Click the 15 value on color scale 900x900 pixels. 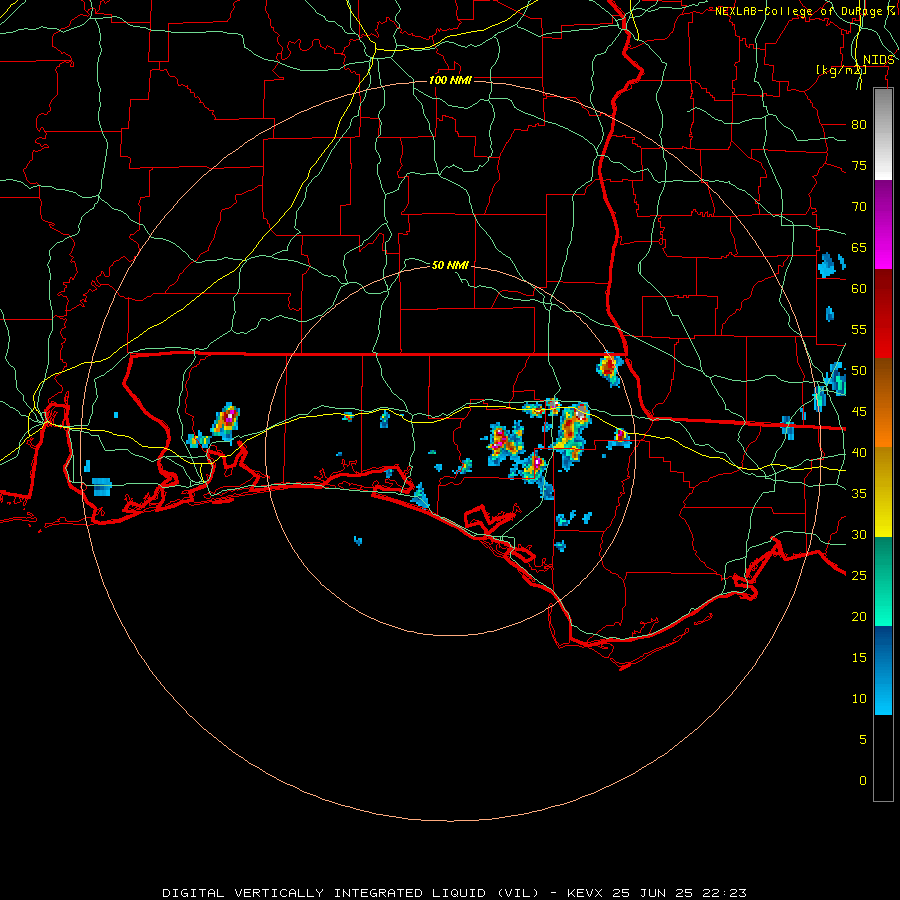click(x=859, y=658)
